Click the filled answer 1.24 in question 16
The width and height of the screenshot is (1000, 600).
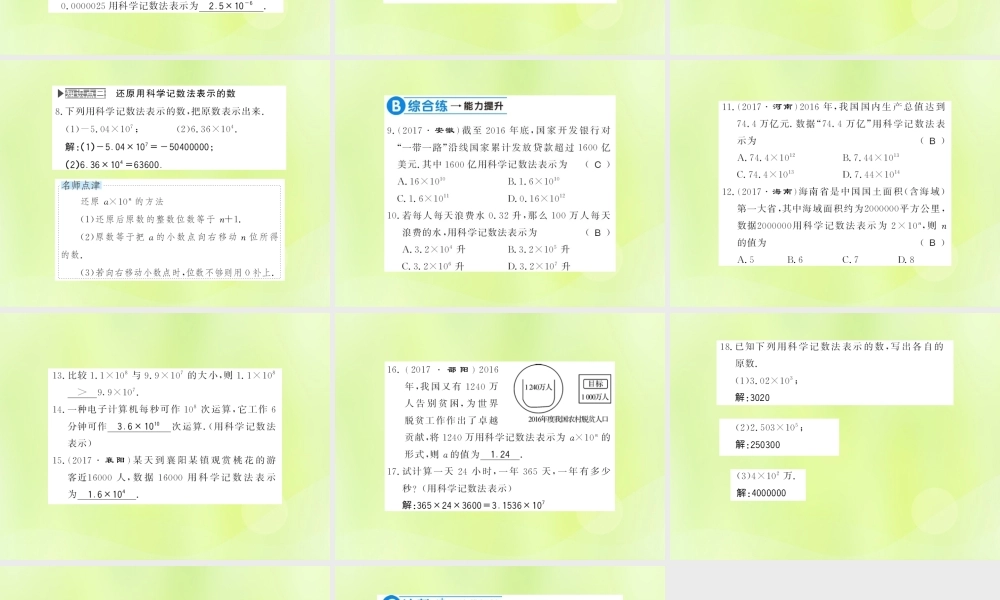click(501, 455)
